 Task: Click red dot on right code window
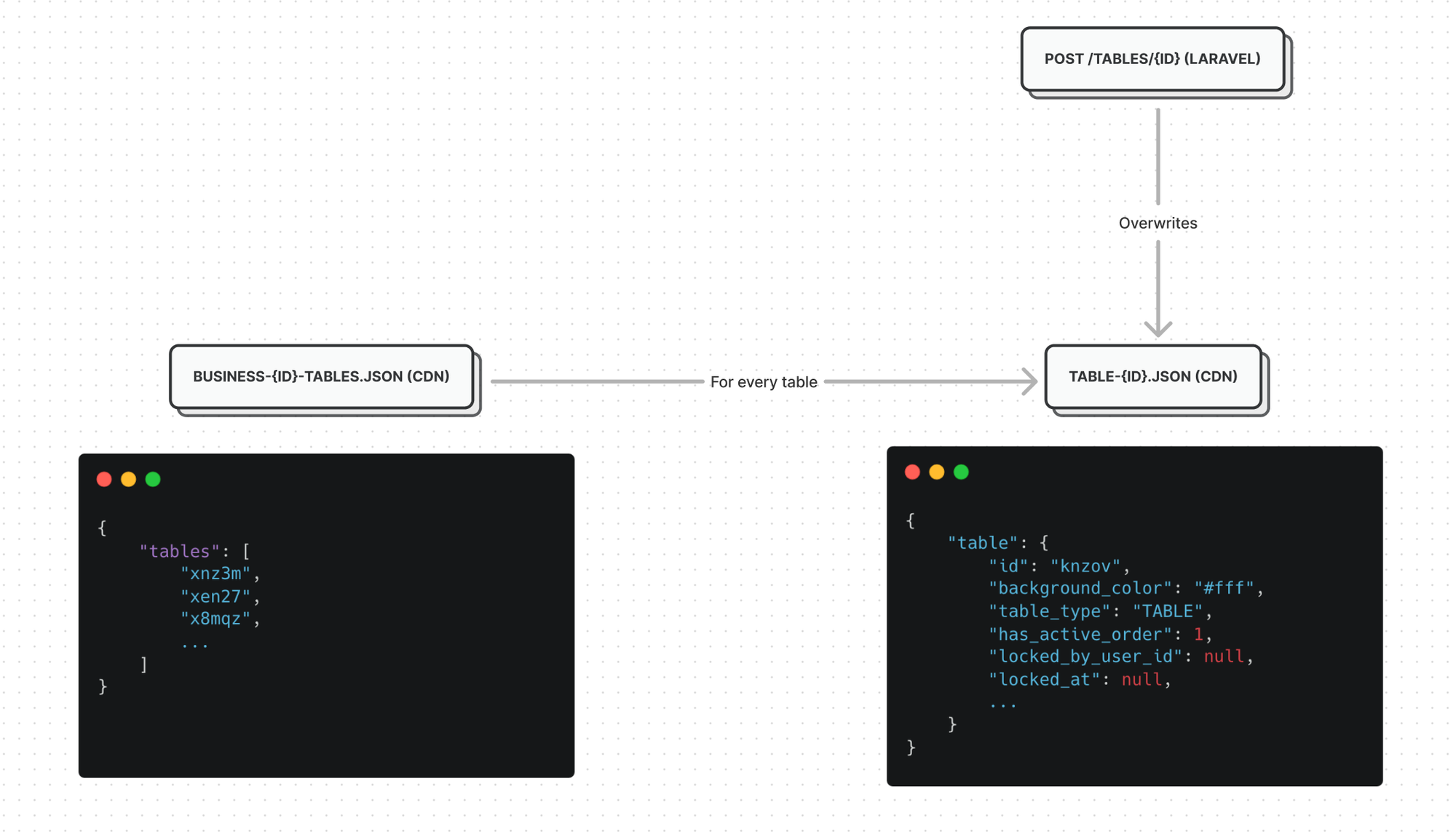[912, 472]
